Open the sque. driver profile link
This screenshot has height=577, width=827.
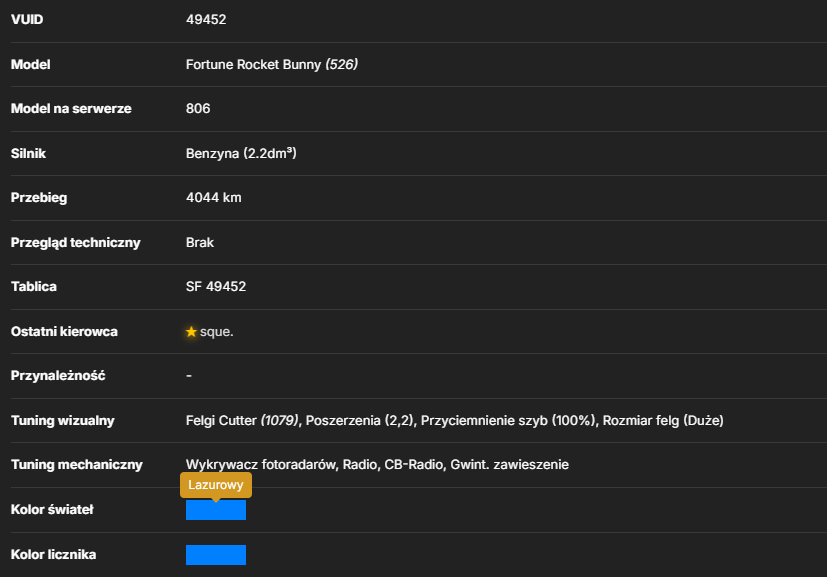click(216, 332)
